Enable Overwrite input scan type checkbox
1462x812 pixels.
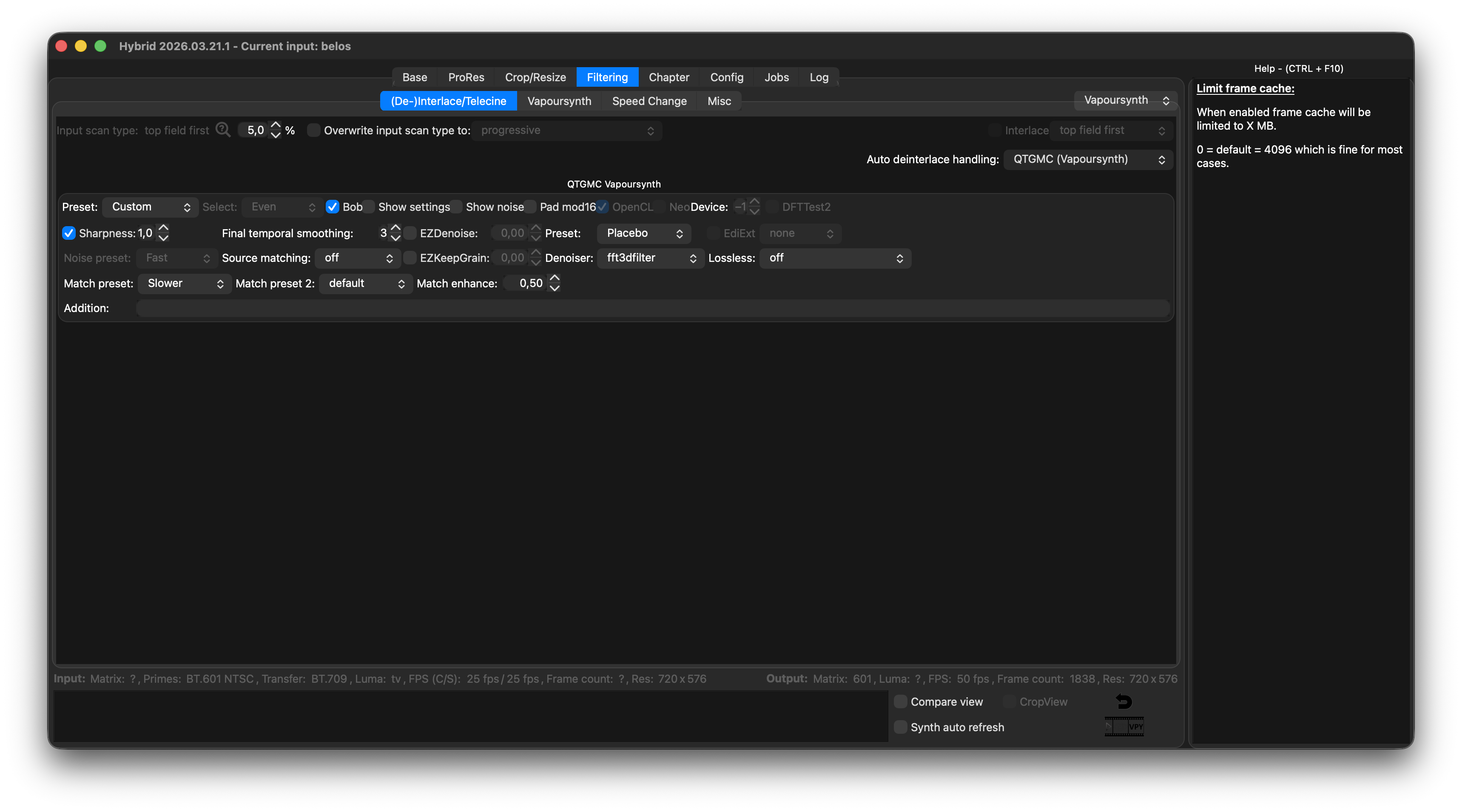(x=313, y=131)
